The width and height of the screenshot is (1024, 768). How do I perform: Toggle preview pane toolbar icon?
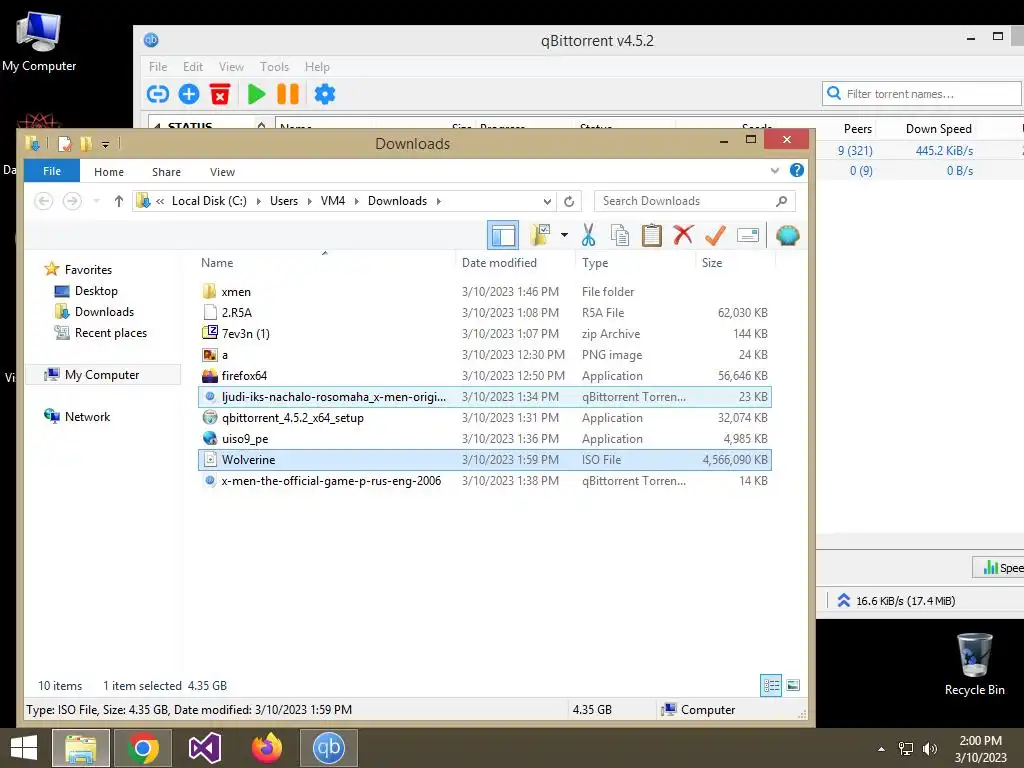click(503, 235)
